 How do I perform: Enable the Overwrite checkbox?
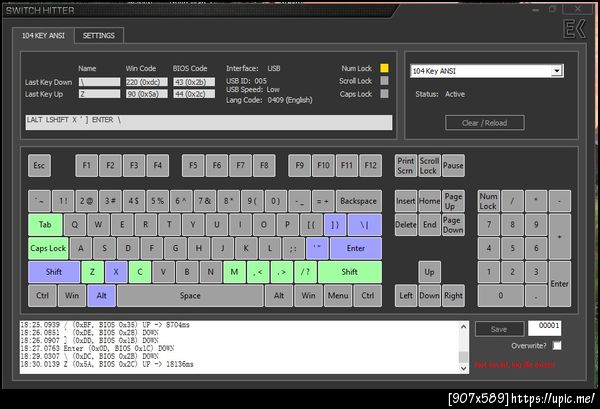point(557,345)
